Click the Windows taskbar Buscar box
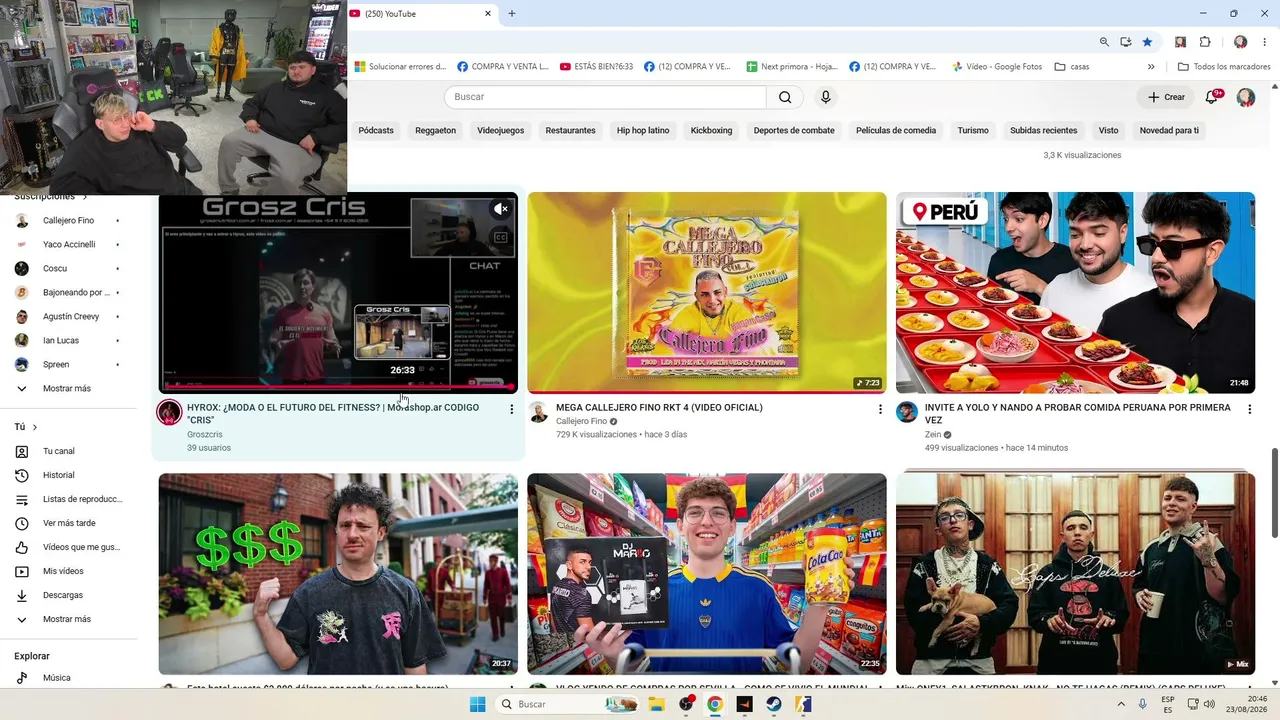The image size is (1280, 720). point(569,704)
